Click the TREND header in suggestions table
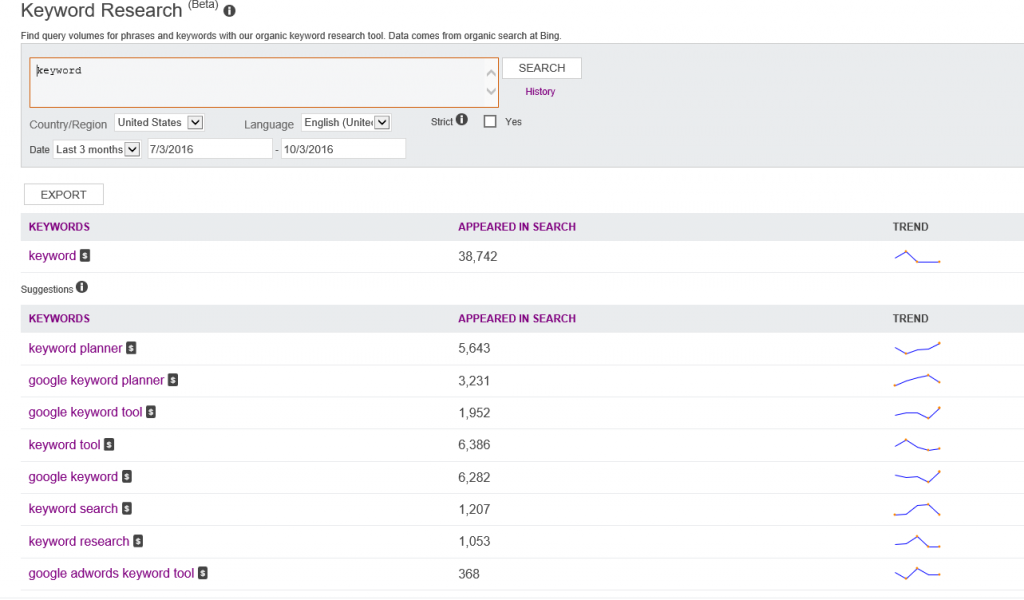The height and width of the screenshot is (600, 1024). (910, 319)
